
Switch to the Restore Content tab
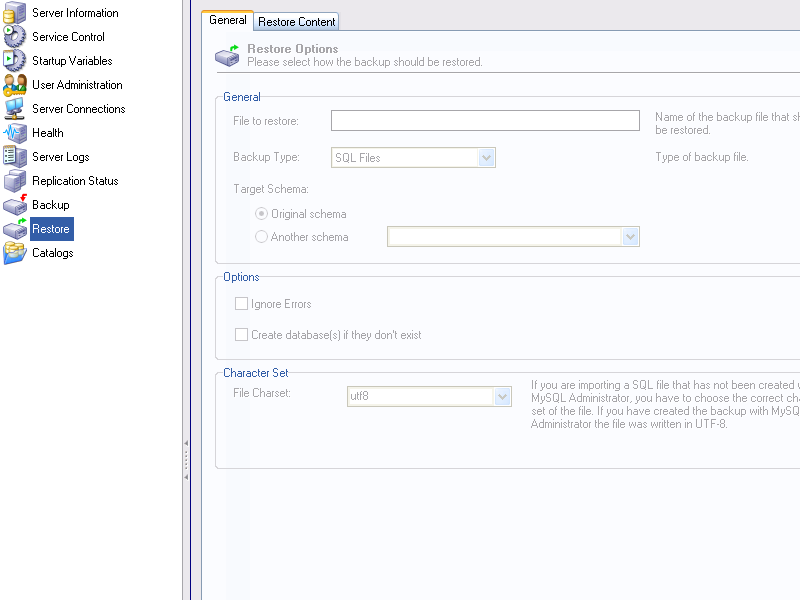click(297, 21)
